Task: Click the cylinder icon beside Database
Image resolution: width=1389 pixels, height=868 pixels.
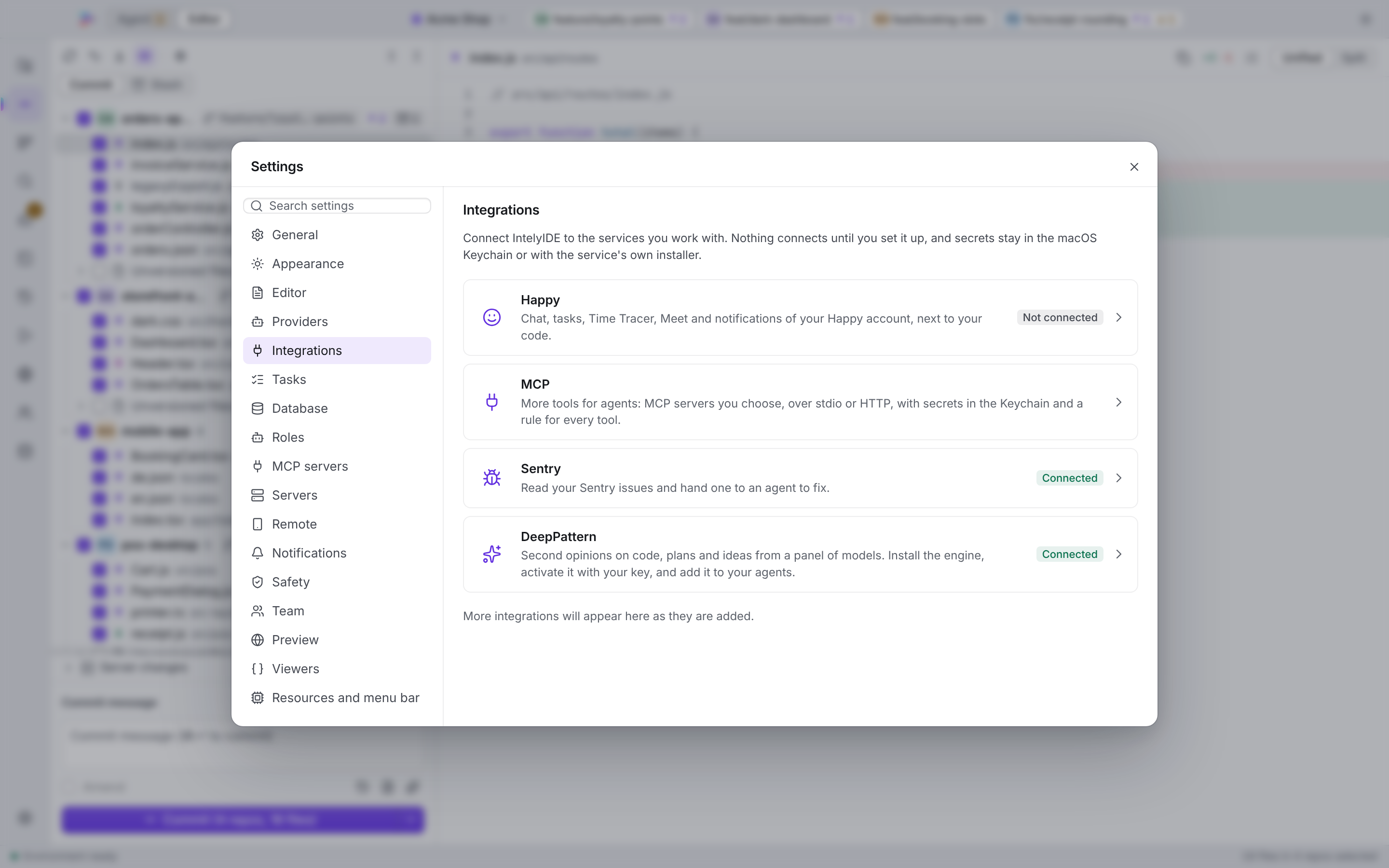Action: pyautogui.click(x=258, y=408)
